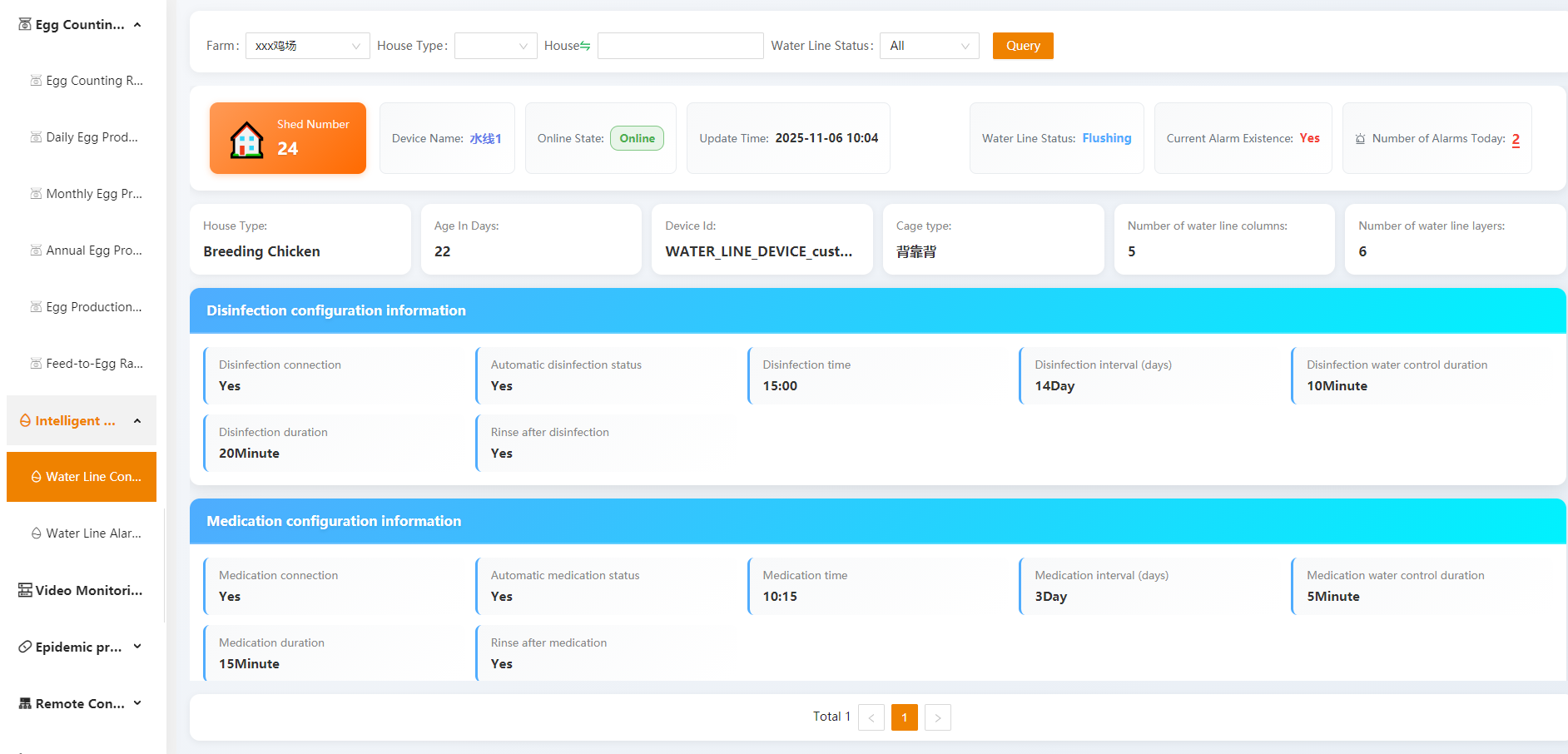This screenshot has width=1568, height=754.
Task: Click the Video Monitoring menu icon
Action: 25,590
